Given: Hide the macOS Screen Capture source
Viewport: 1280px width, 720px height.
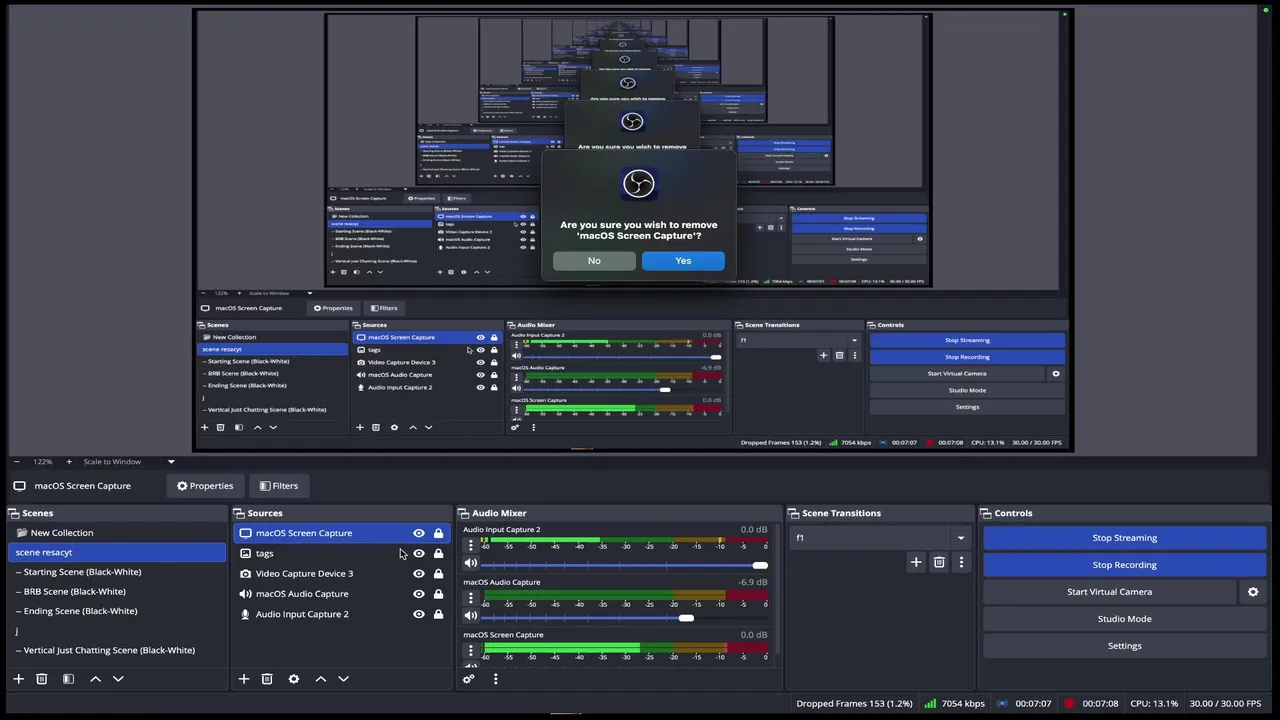Looking at the screenshot, I should coord(419,533).
